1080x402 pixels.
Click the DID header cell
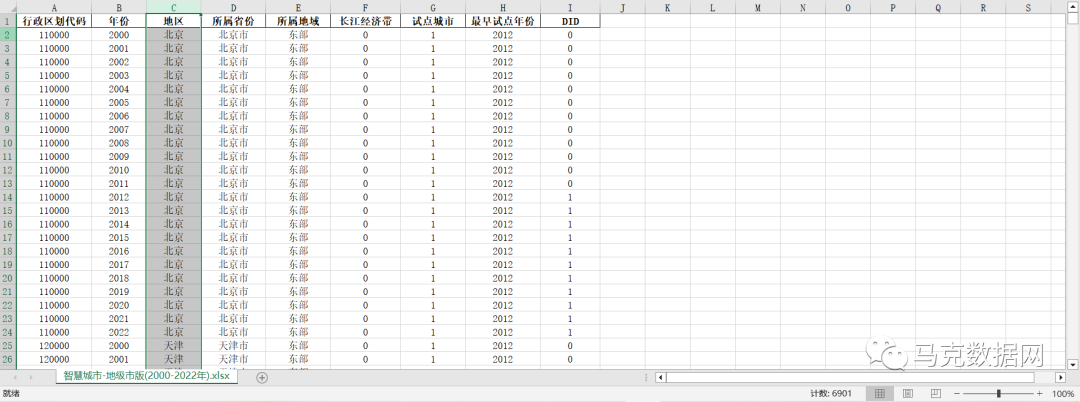(x=570, y=21)
